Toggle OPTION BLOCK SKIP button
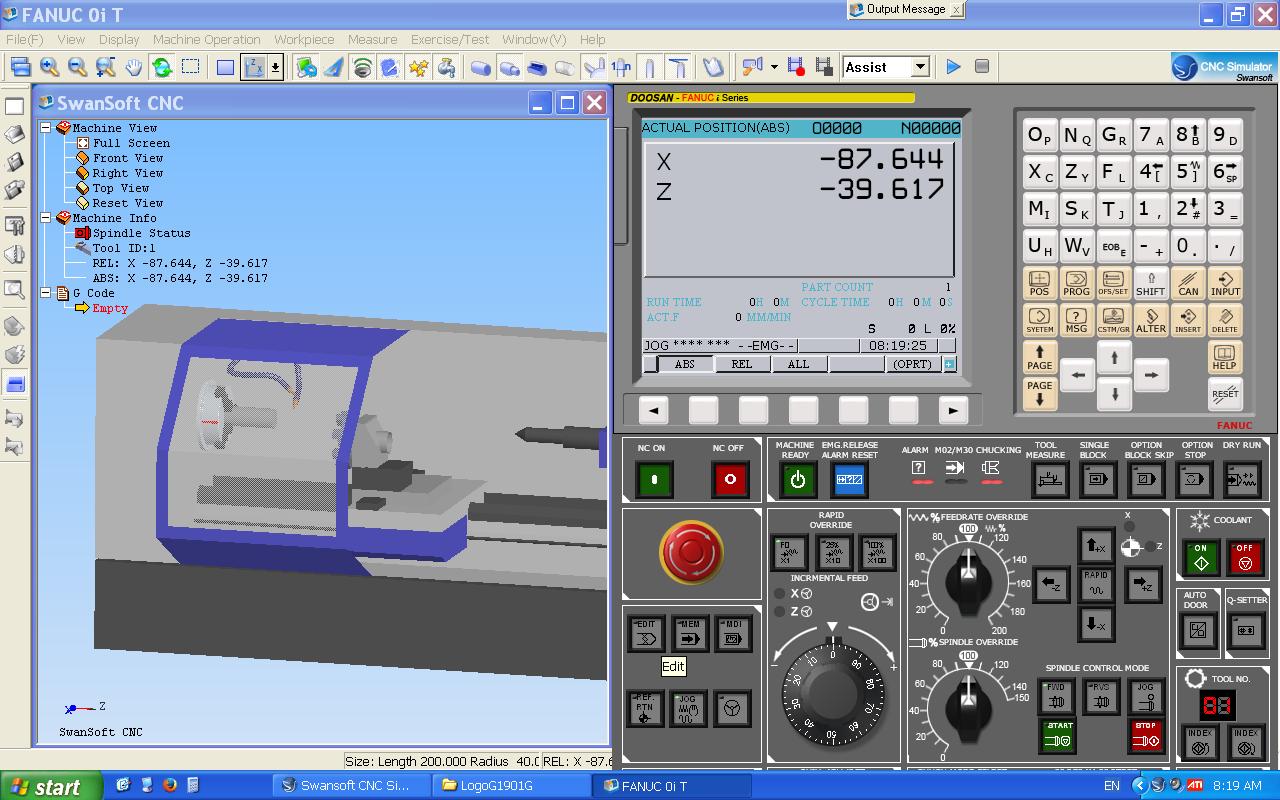Screen dimensions: 1280x800 pyautogui.click(x=1145, y=480)
